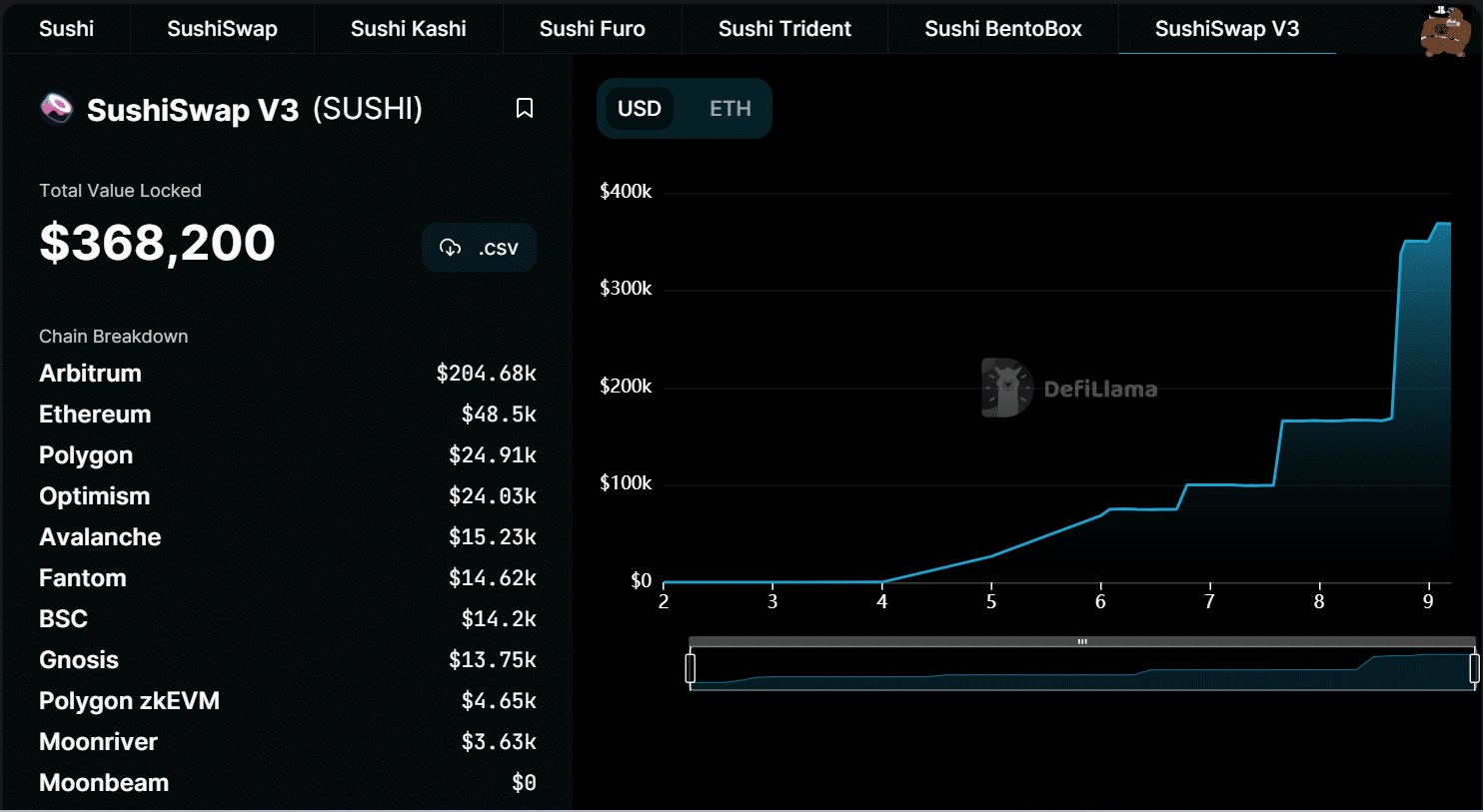Click the left handle of the chart range slider

pyautogui.click(x=691, y=668)
